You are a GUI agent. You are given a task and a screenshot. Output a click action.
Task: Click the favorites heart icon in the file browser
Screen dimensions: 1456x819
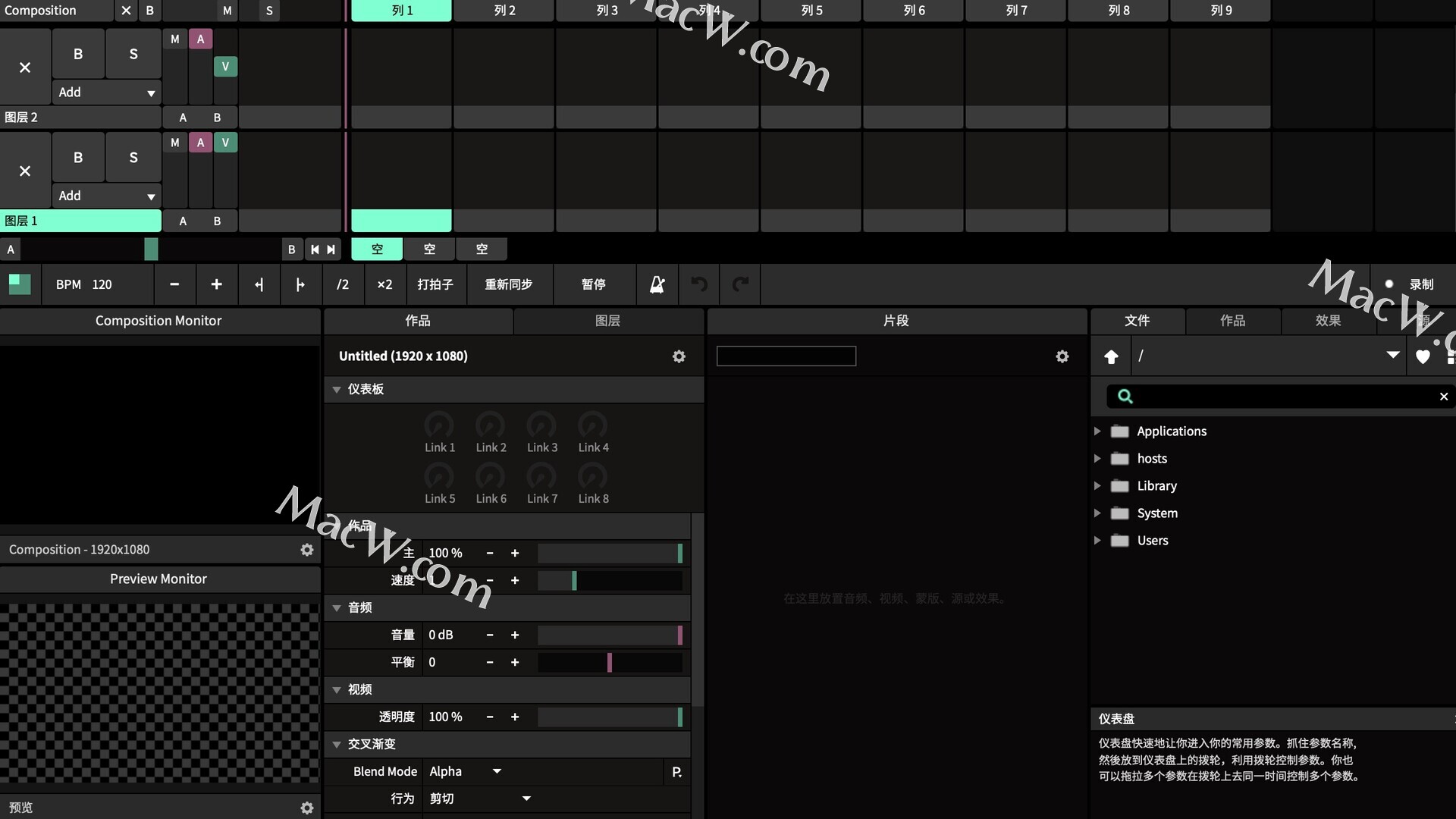click(x=1423, y=356)
